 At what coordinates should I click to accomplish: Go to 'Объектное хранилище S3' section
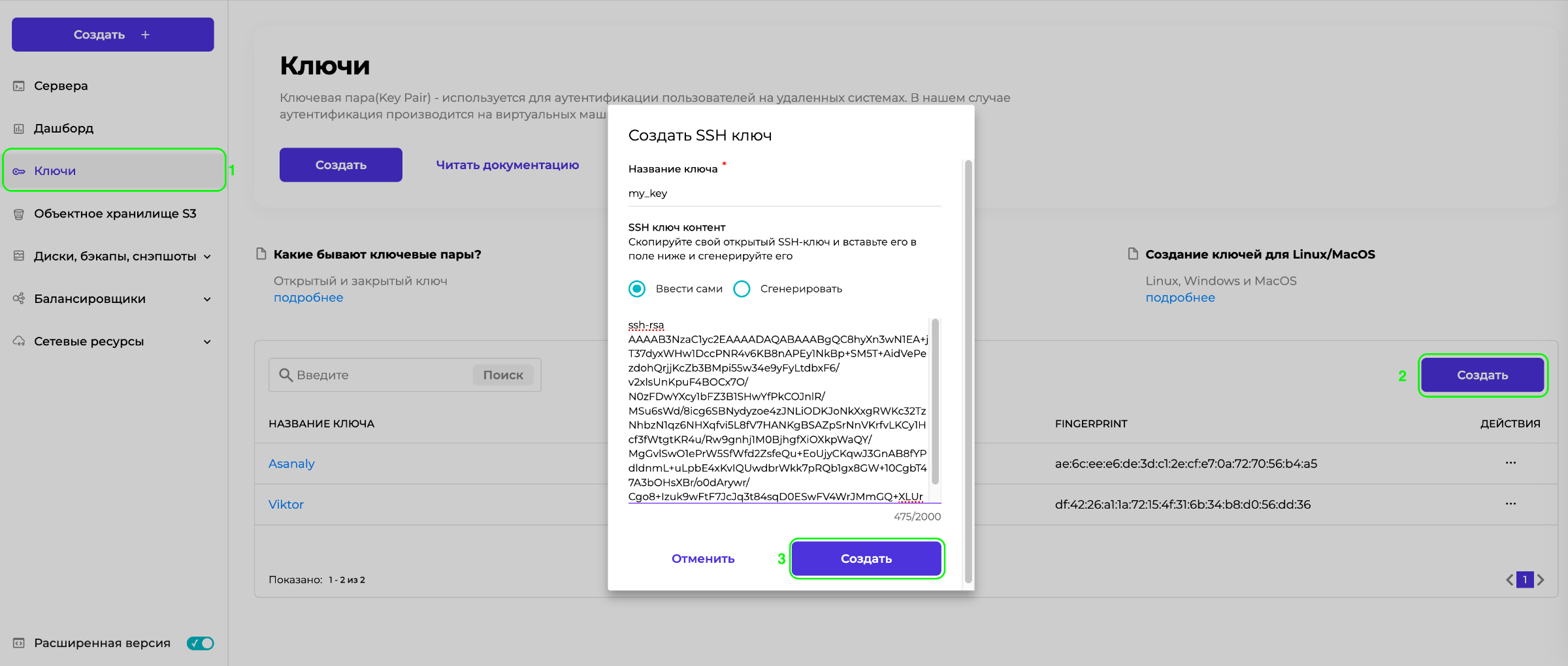point(115,214)
